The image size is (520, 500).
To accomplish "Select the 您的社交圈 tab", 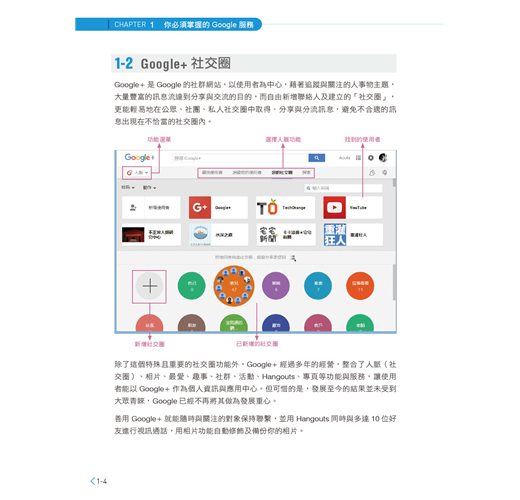I will pyautogui.click(x=282, y=173).
